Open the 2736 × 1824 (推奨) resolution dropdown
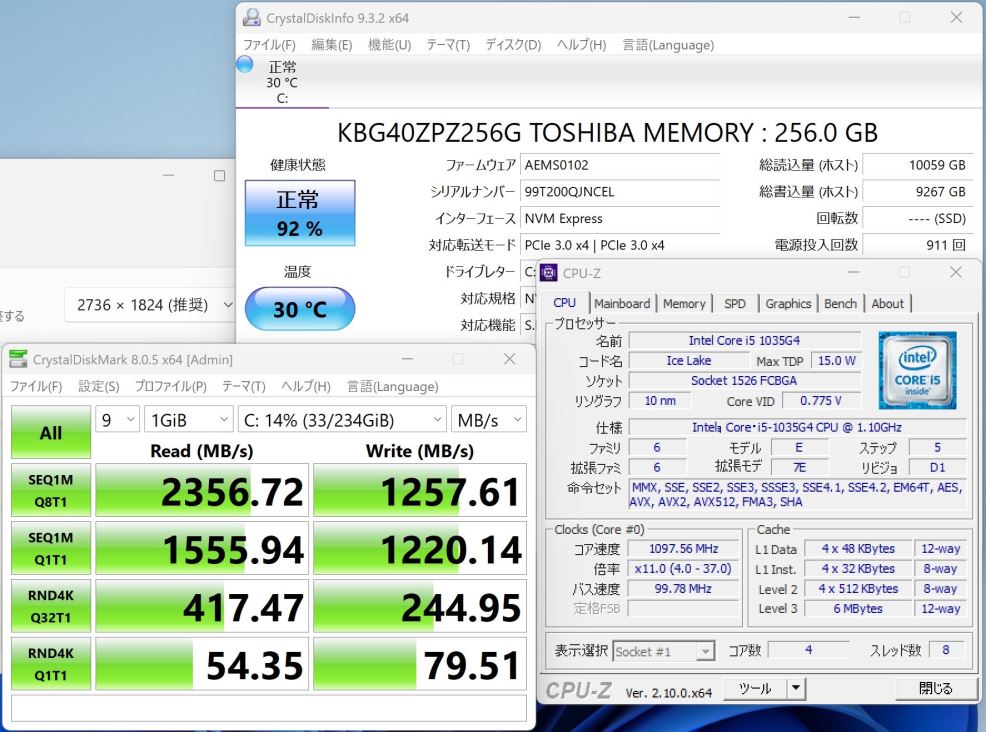This screenshot has width=986, height=732. 150,305
